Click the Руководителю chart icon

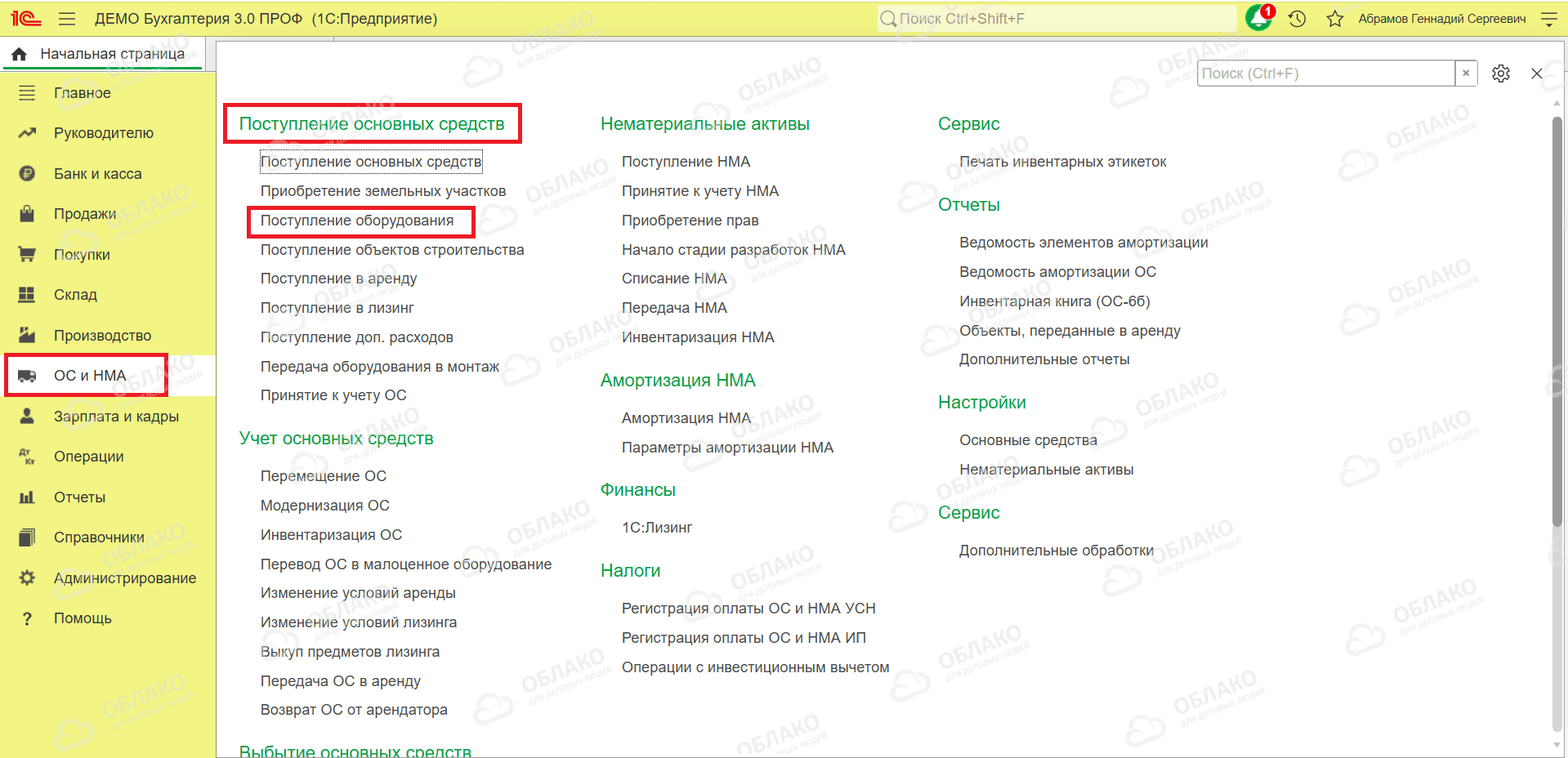coord(27,133)
